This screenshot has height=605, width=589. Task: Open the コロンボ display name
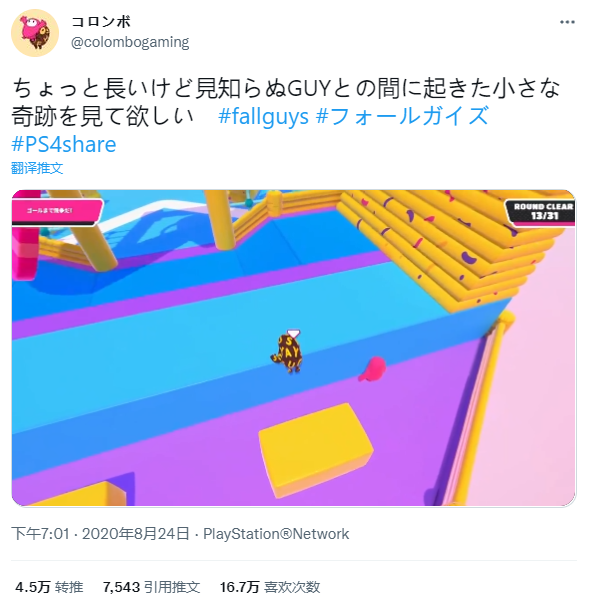point(101,22)
